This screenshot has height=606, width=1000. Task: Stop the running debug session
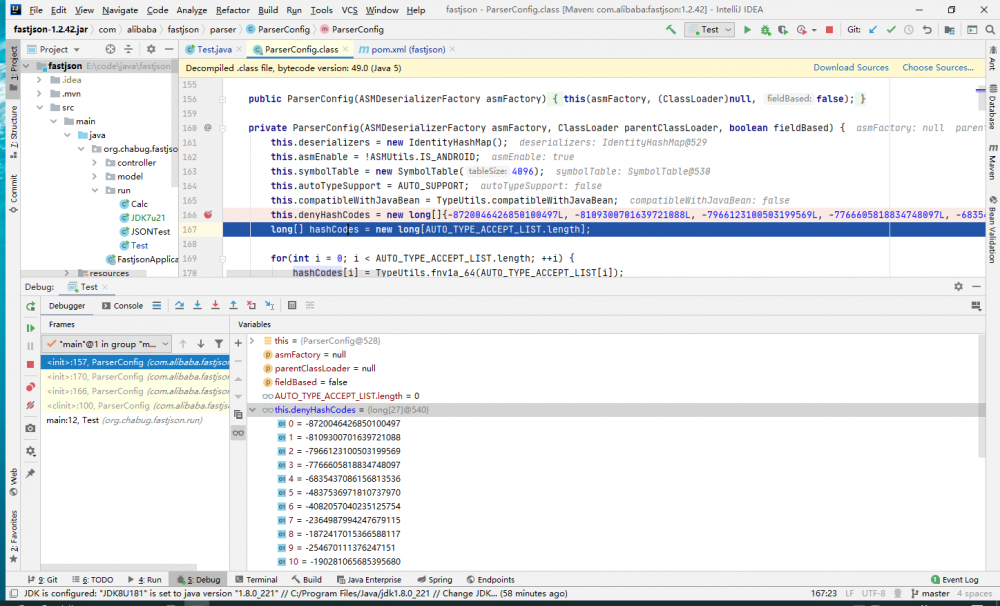(x=31, y=362)
